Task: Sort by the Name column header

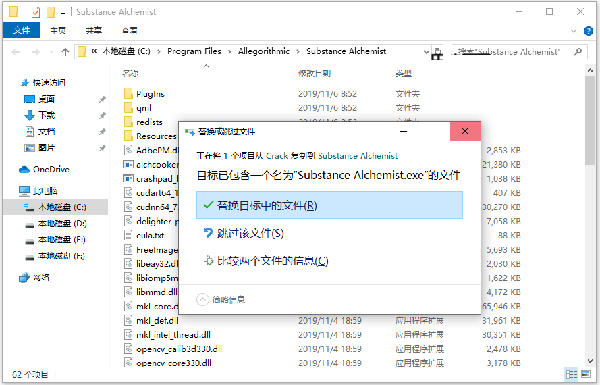Action: click(x=130, y=73)
